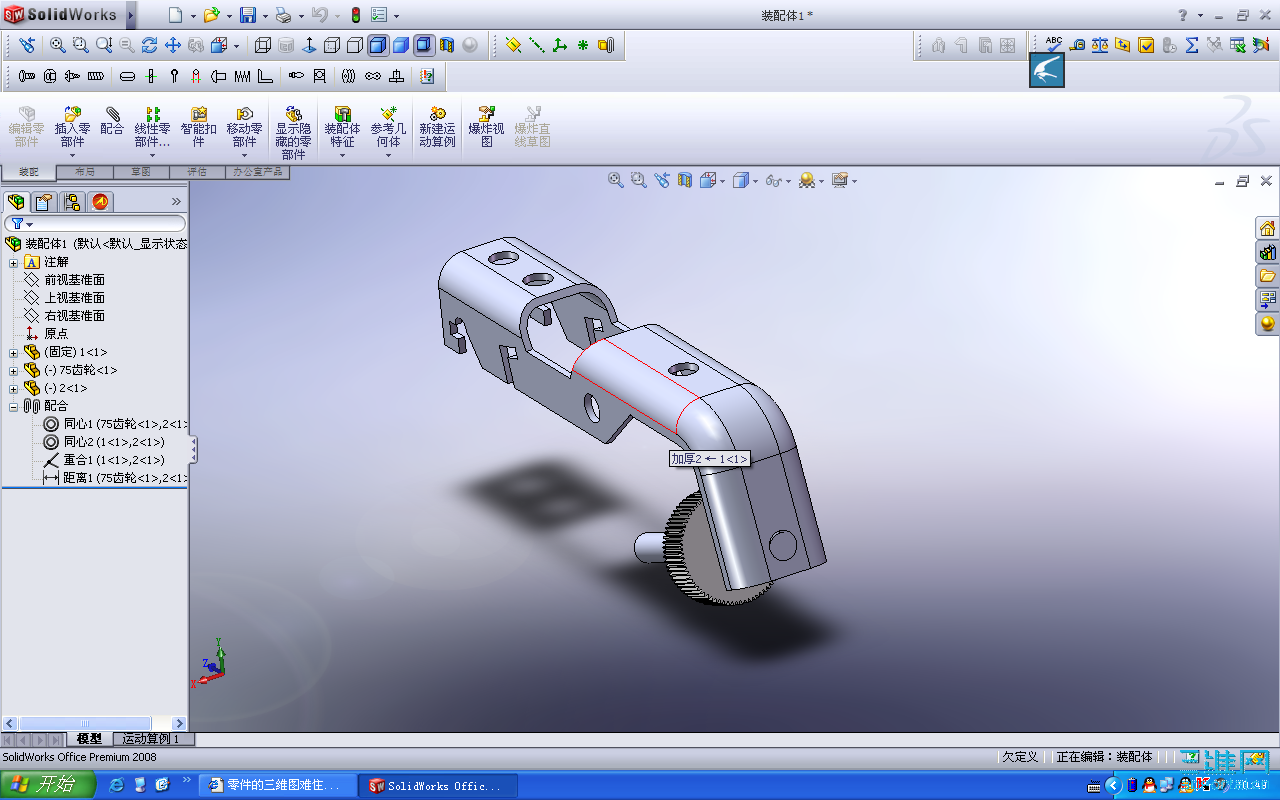This screenshot has height=800, width=1280.
Task: Click the Save icon in the title toolbar
Action: tap(247, 15)
